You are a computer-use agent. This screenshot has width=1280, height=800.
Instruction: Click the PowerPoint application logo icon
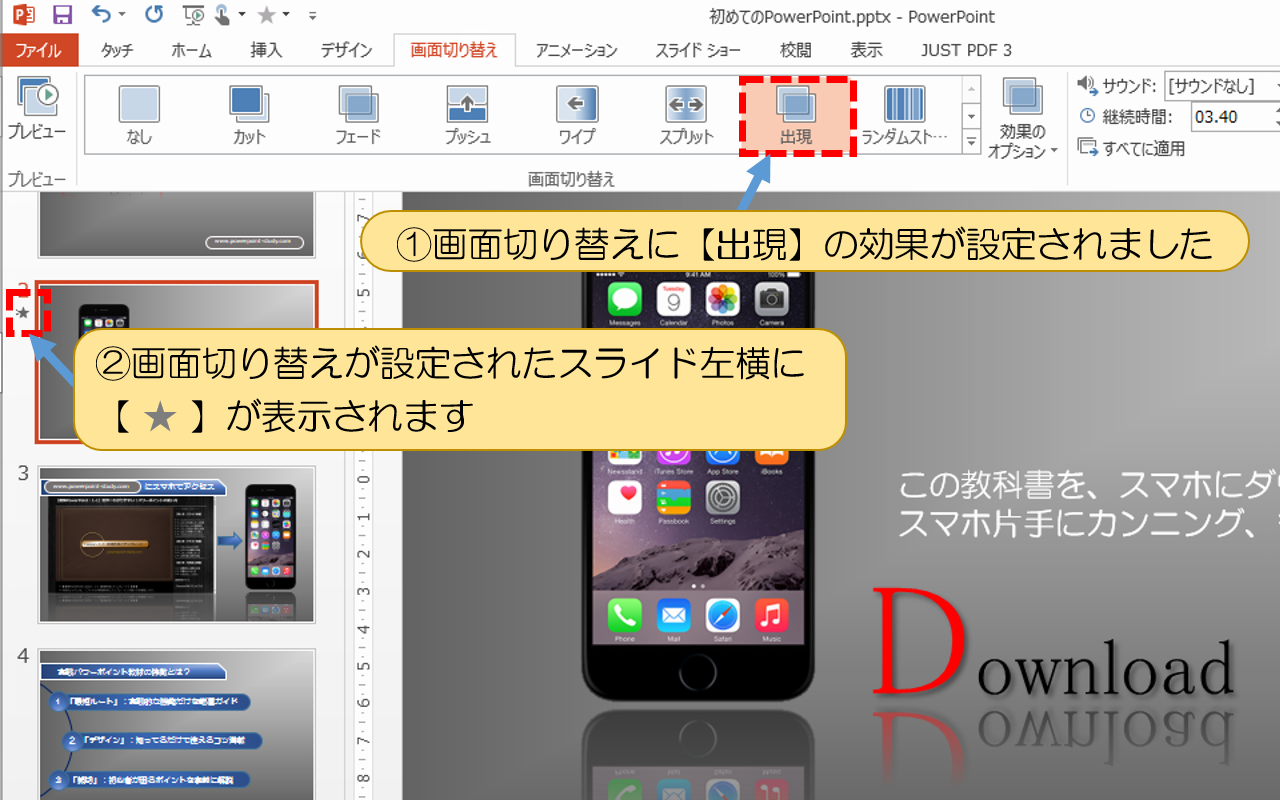pos(24,15)
